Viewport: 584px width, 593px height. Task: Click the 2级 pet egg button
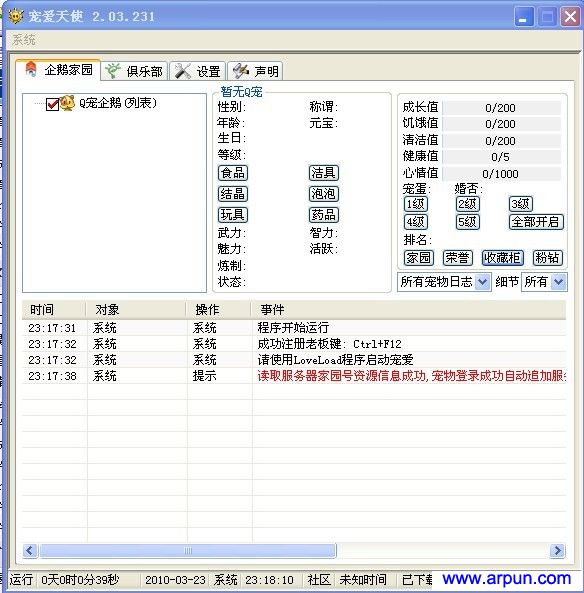(x=468, y=204)
